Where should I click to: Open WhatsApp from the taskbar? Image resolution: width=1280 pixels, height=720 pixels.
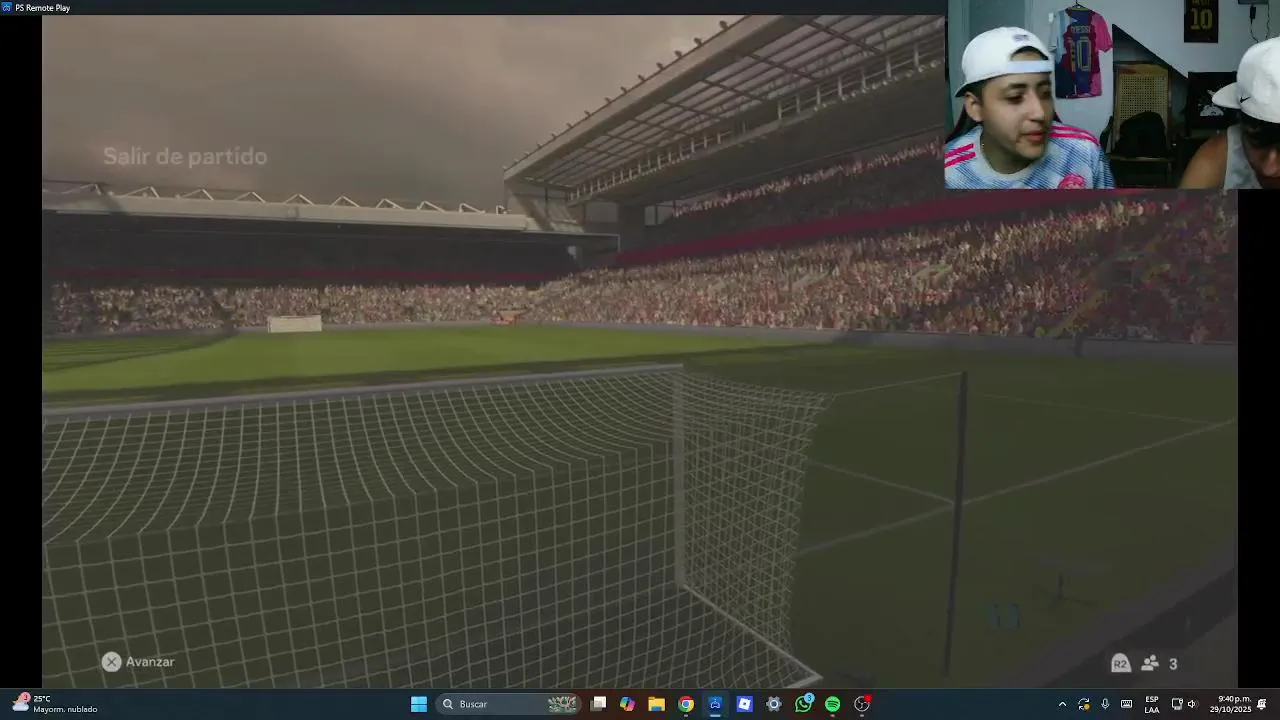(803, 704)
